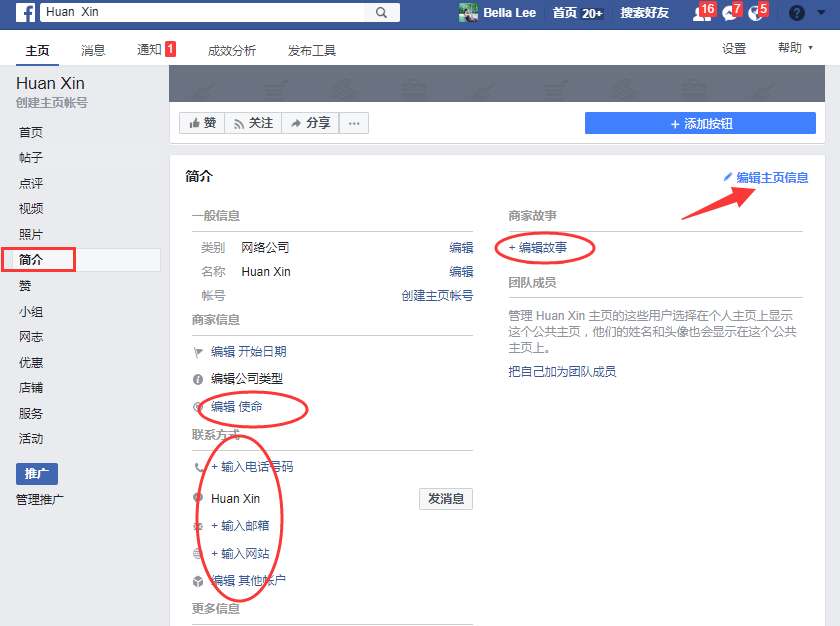Click 编辑故事 link
Screen dimensions: 840x626
click(538, 247)
